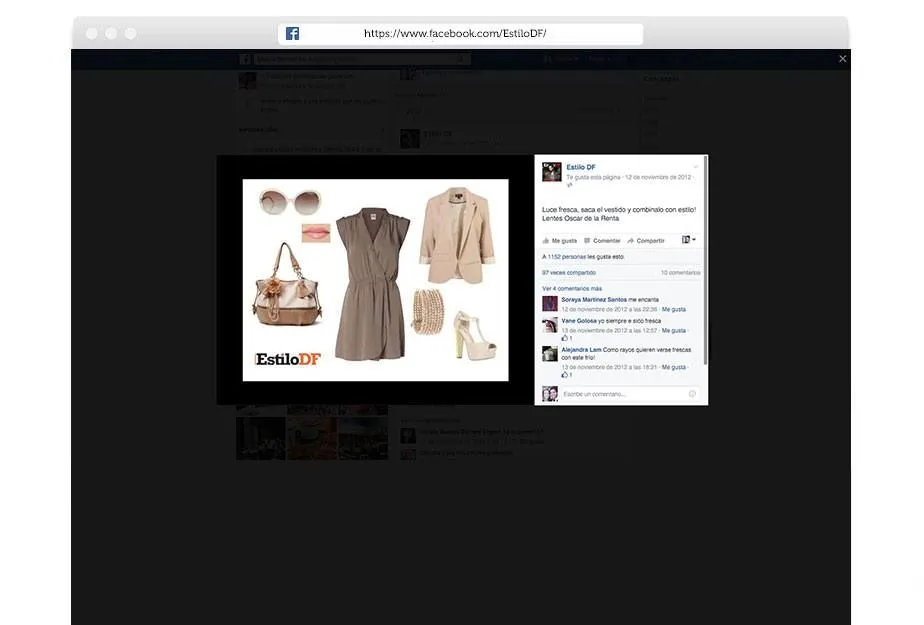Click the 'Escribe un comentario...' field

[x=629, y=393]
